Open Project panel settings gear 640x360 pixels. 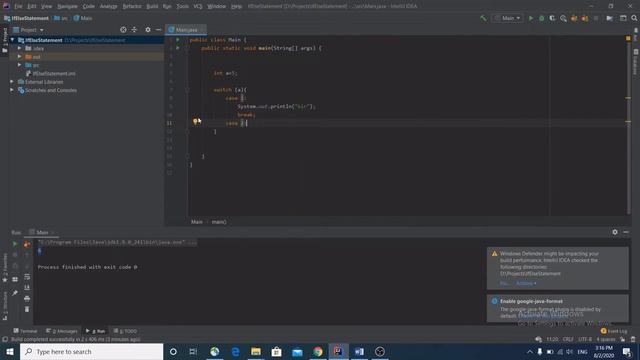point(148,30)
